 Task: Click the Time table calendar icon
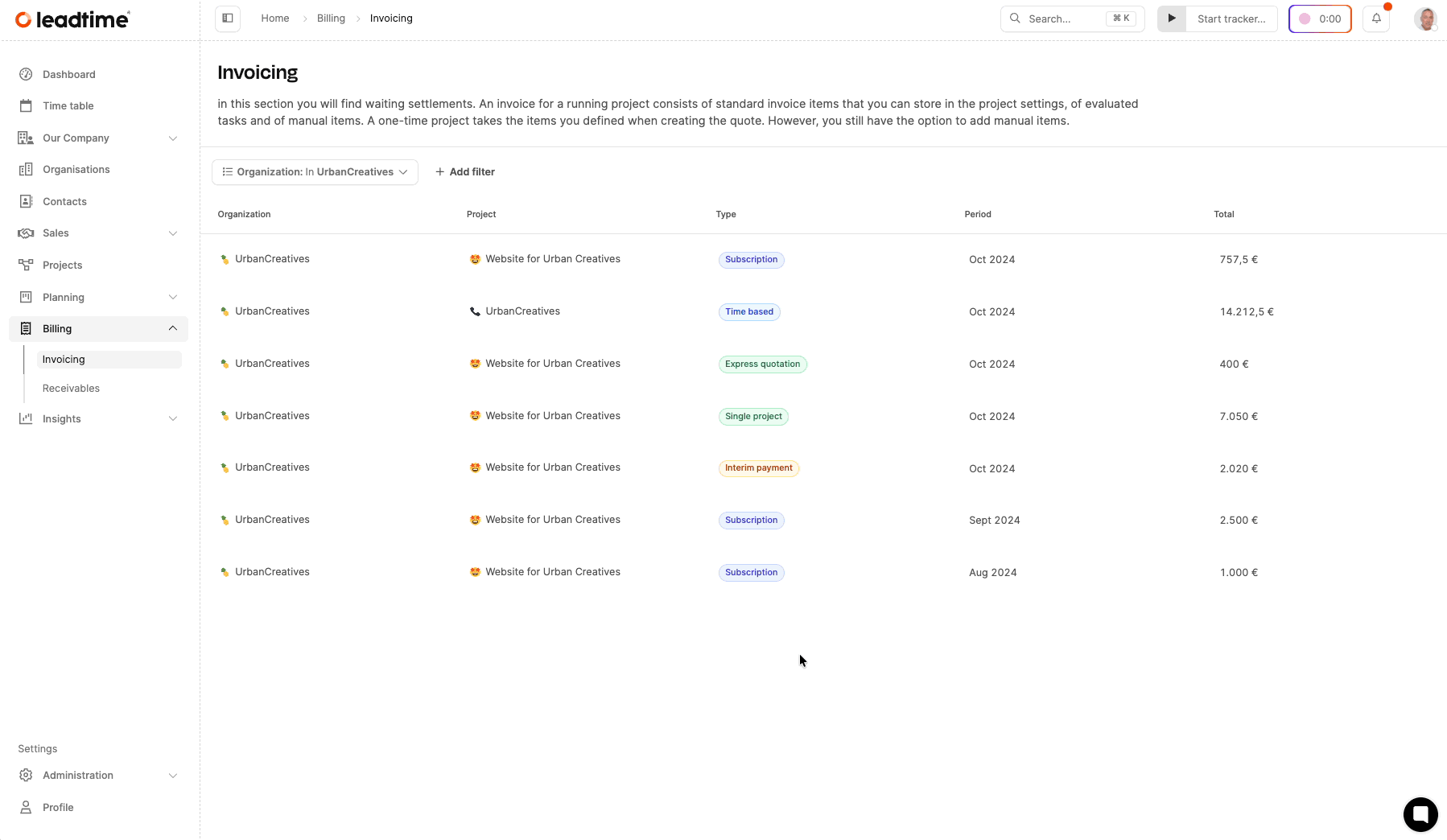point(26,106)
